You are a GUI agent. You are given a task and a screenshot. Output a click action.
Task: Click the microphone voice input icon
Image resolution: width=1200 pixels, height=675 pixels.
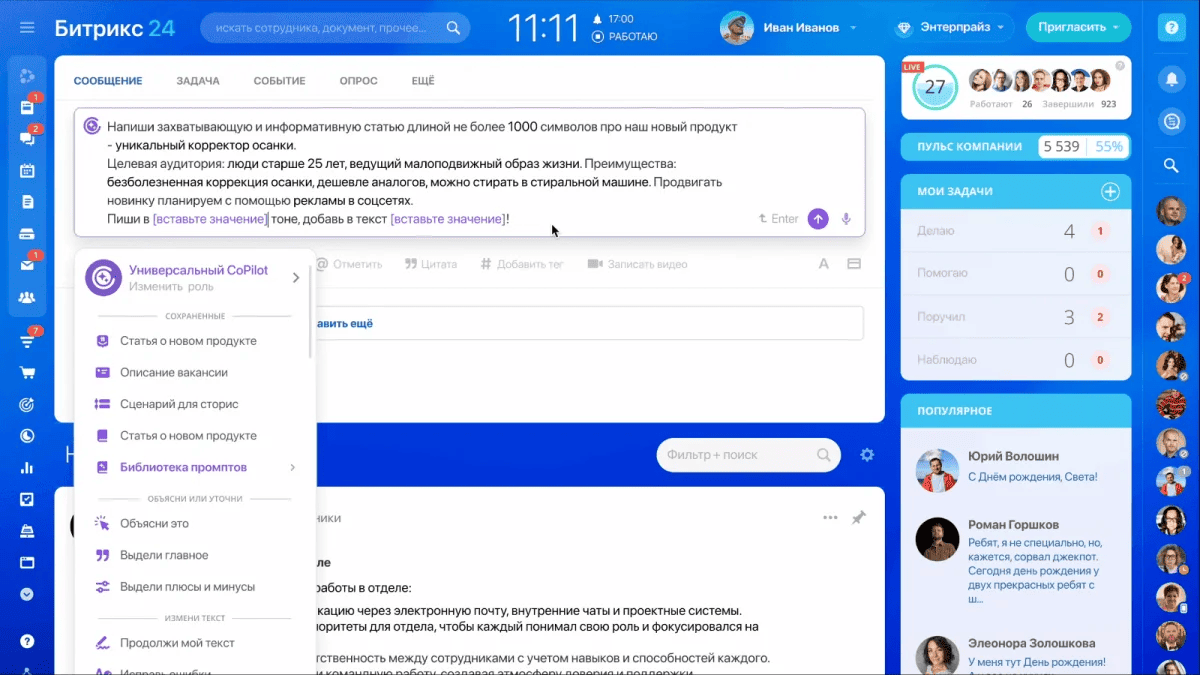pos(846,219)
